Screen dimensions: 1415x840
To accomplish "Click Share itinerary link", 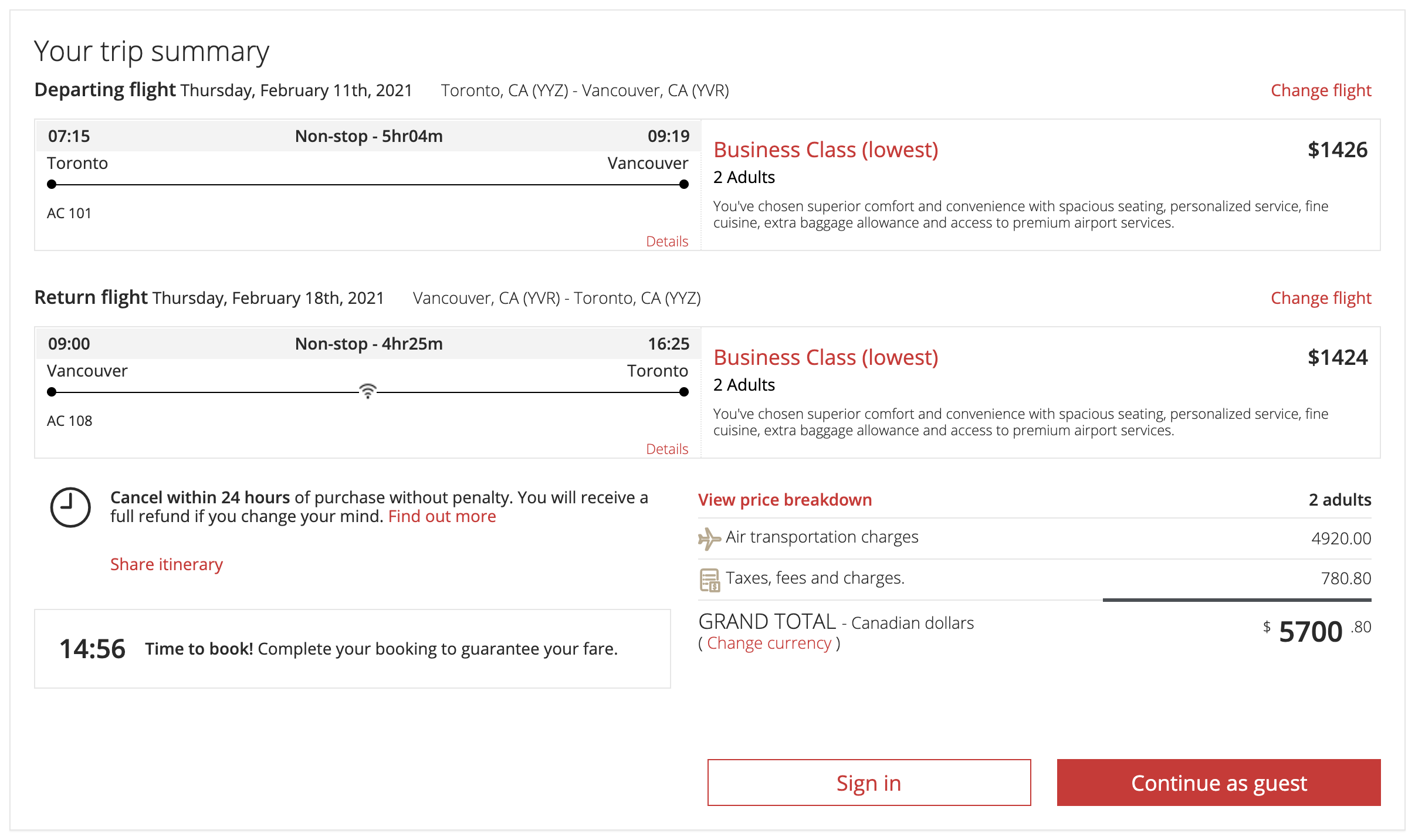I will 167,564.
